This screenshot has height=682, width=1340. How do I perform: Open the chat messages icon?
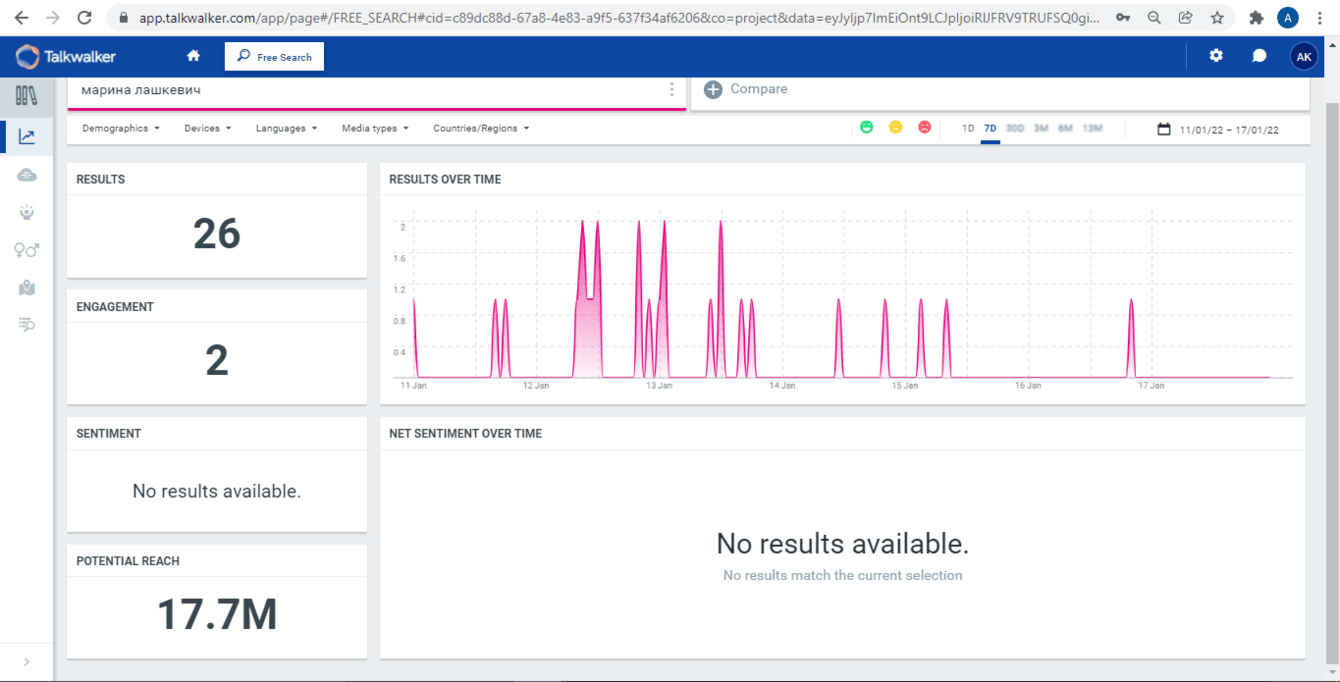(1259, 56)
